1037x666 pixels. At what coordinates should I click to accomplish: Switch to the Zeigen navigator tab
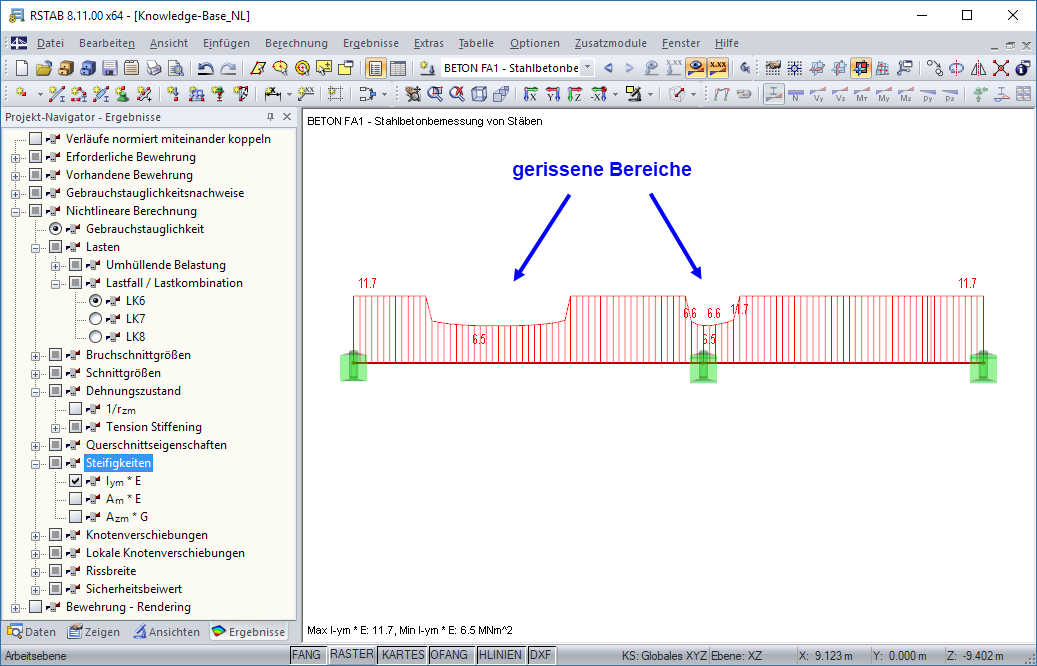coord(94,632)
